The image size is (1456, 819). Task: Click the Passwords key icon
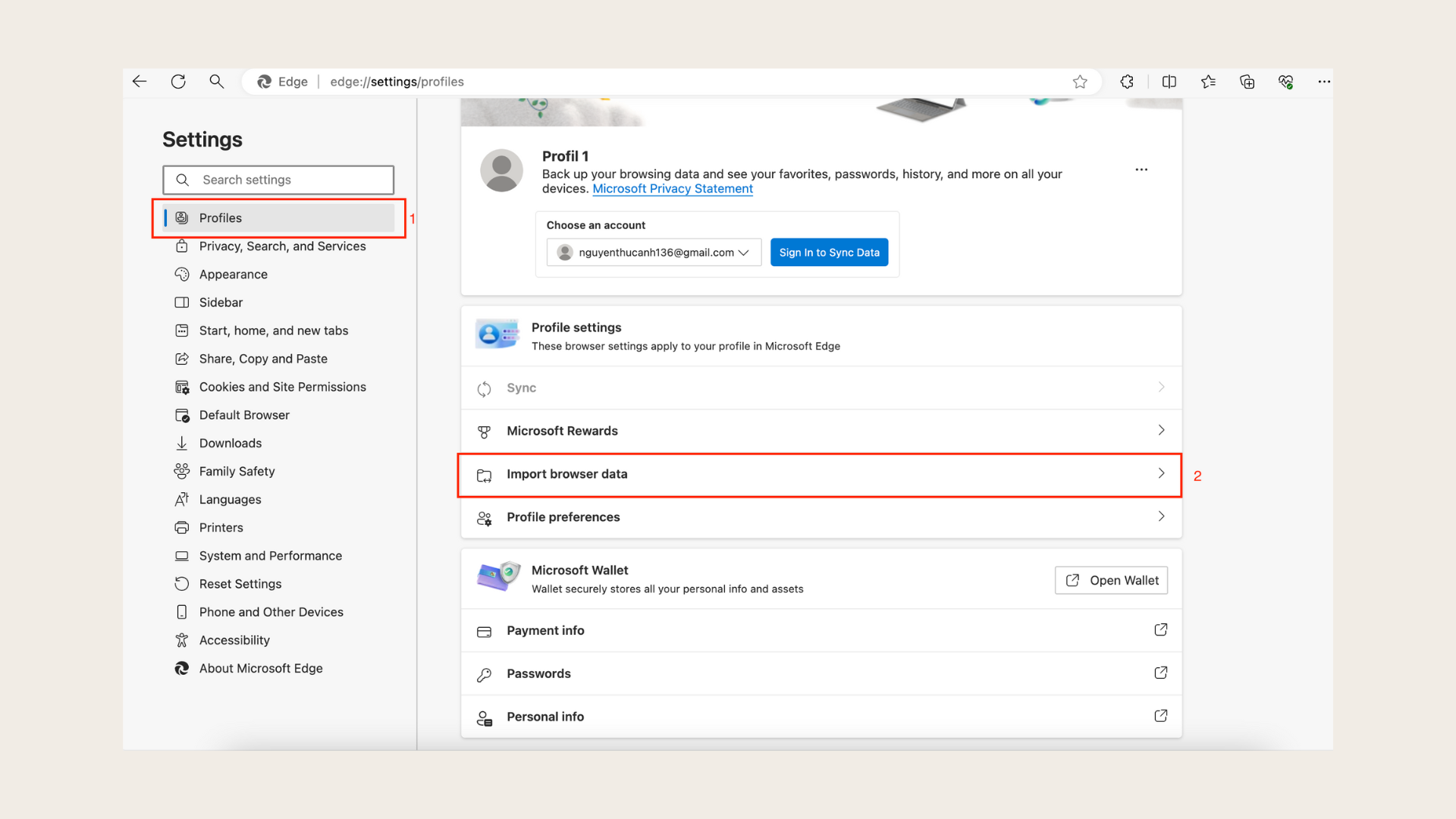coord(484,675)
